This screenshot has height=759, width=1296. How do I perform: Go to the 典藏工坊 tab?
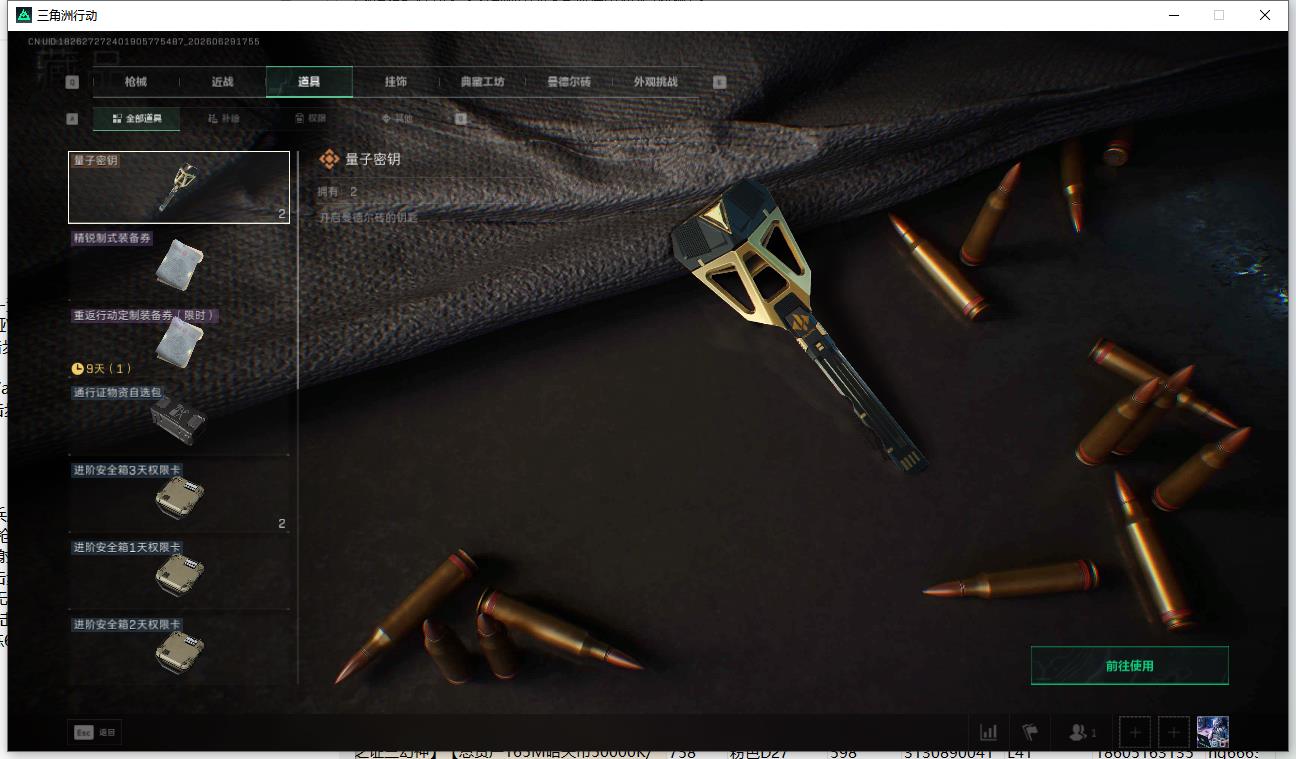[x=482, y=82]
